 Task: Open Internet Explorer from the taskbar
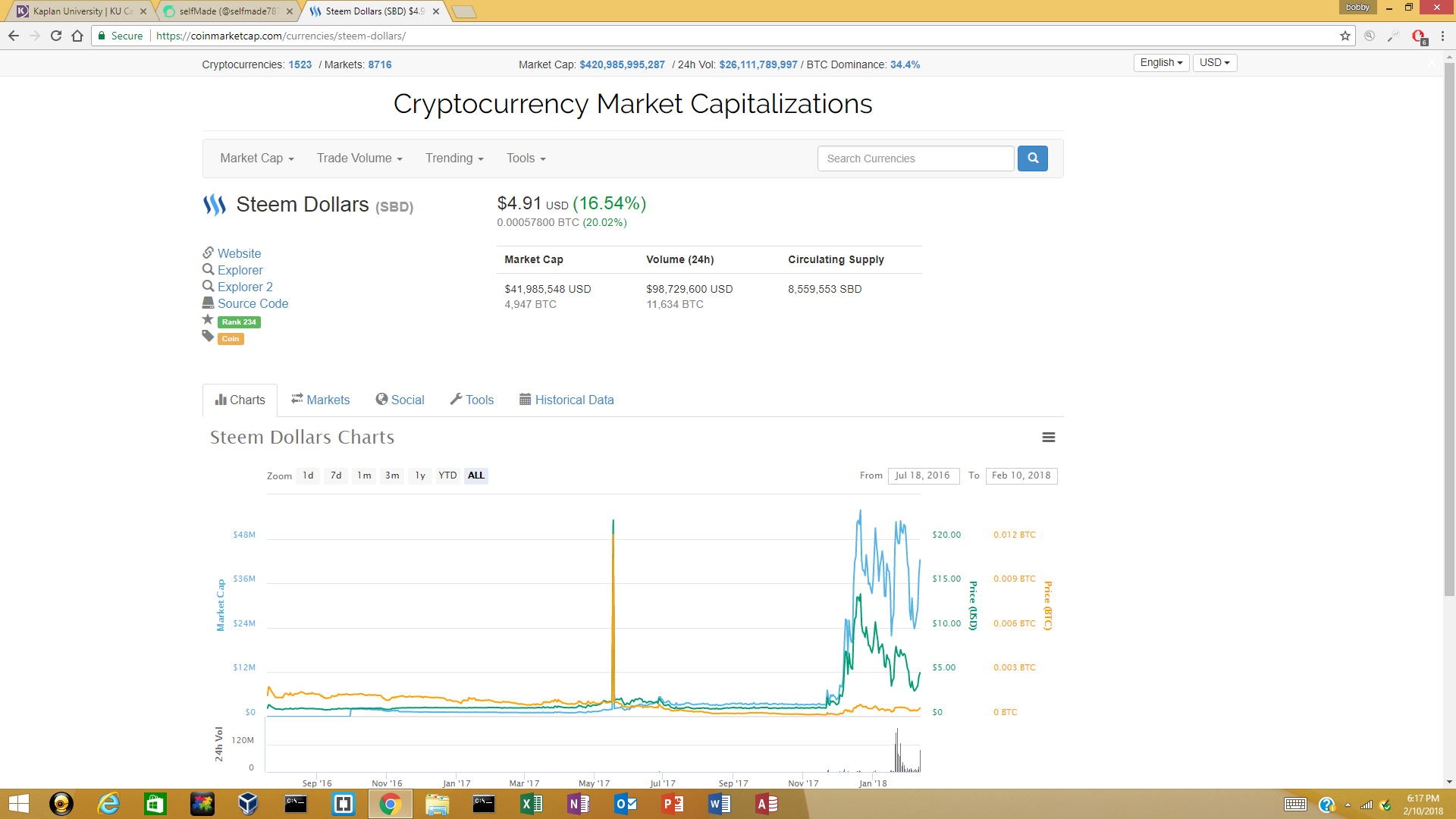tap(108, 804)
